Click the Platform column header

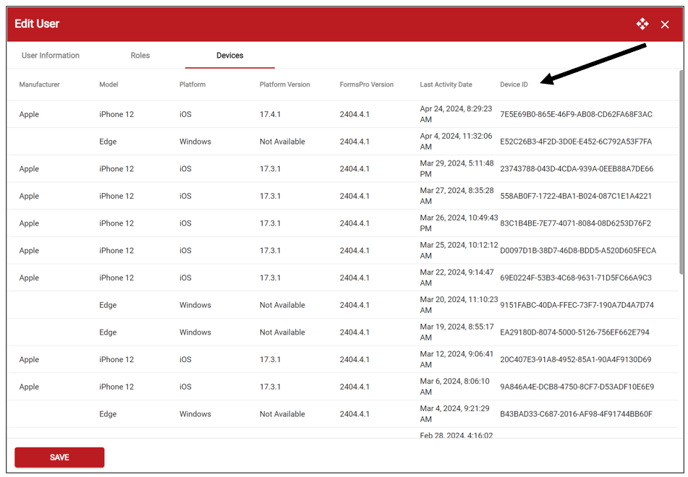click(192, 84)
